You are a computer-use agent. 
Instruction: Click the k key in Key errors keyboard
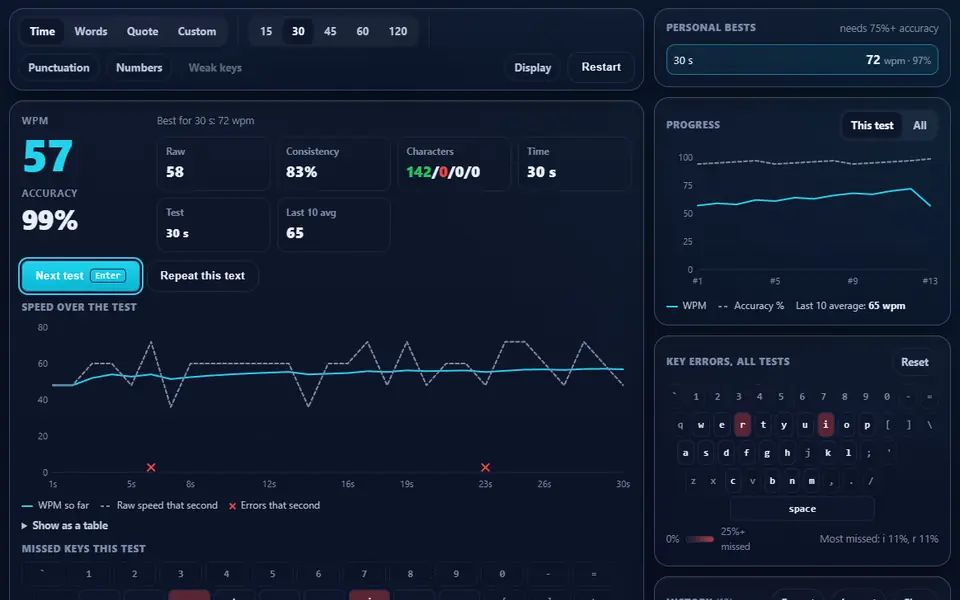[x=828, y=452]
